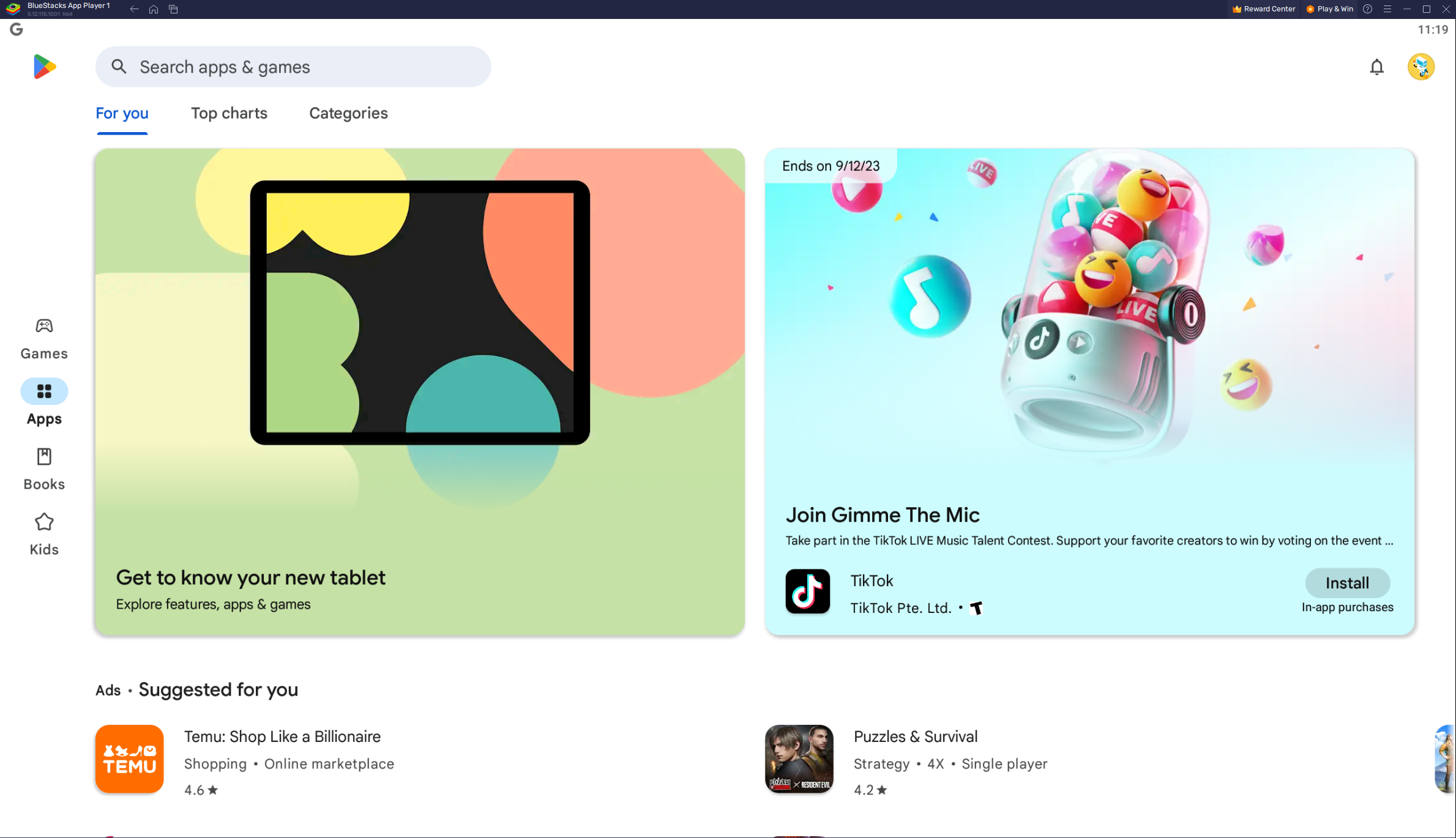The width and height of the screenshot is (1456, 838).
Task: Install the TikTok app
Action: coord(1347,583)
